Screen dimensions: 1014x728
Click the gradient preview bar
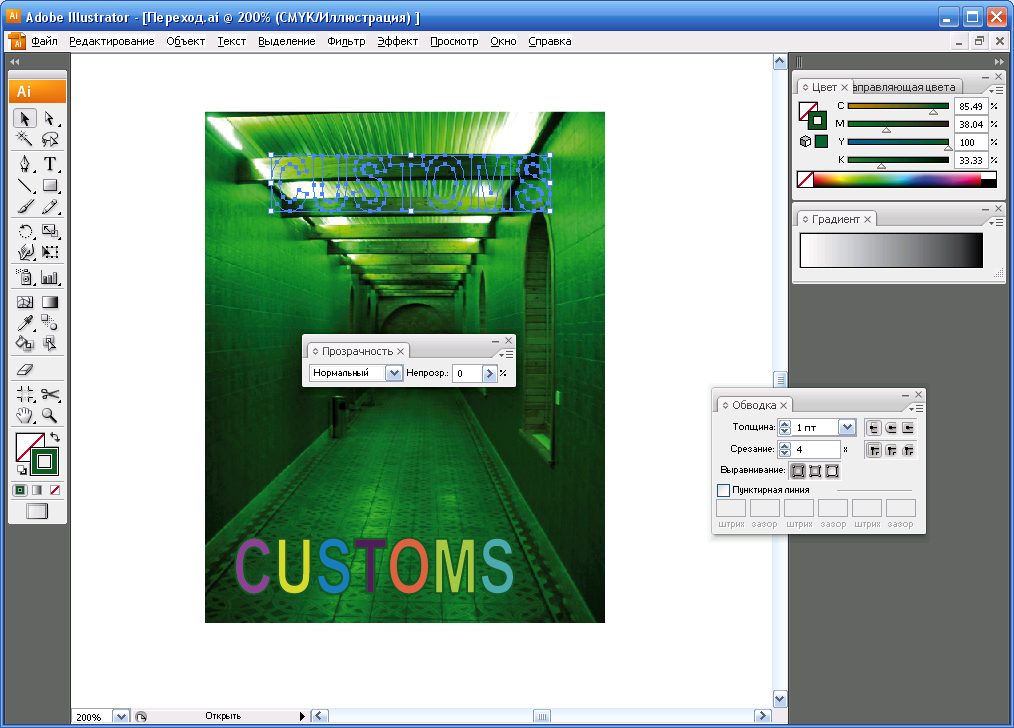coord(891,250)
